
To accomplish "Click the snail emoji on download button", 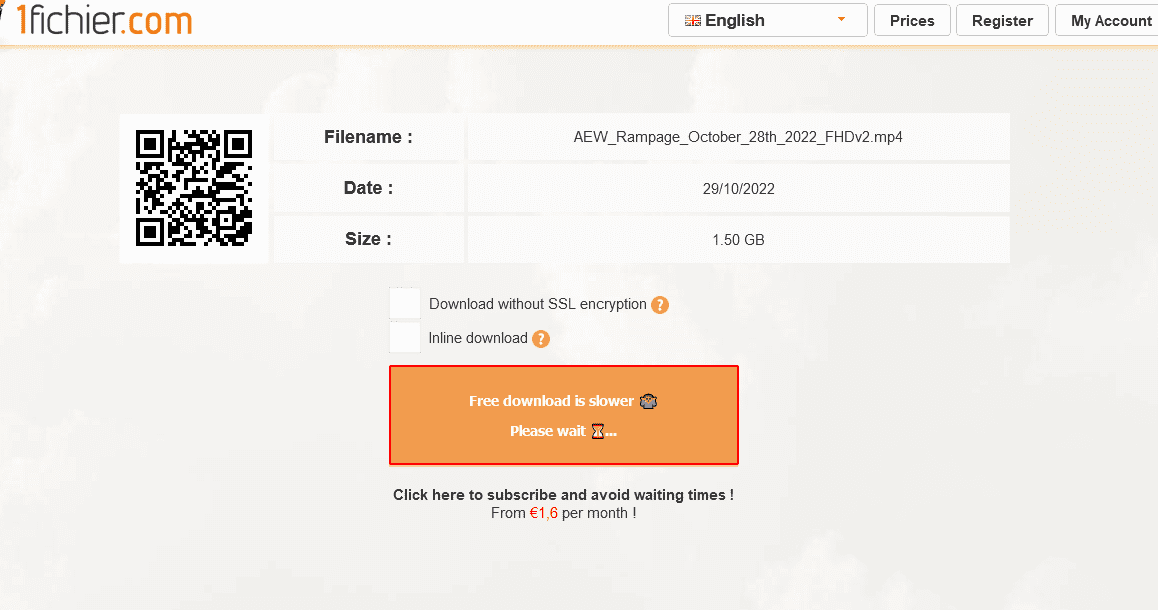I will click(x=648, y=401).
